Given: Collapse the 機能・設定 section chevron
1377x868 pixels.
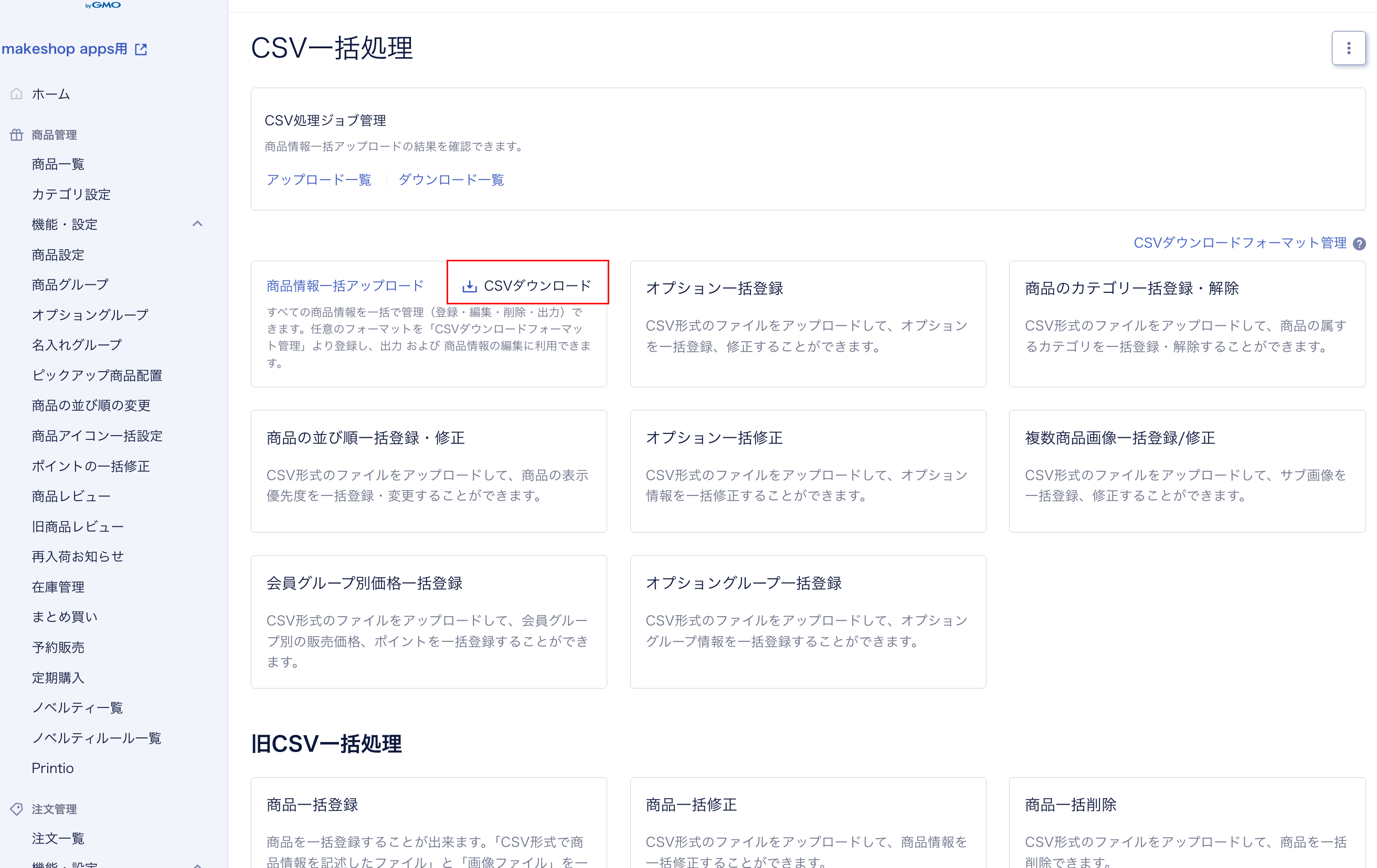Looking at the screenshot, I should pyautogui.click(x=197, y=224).
